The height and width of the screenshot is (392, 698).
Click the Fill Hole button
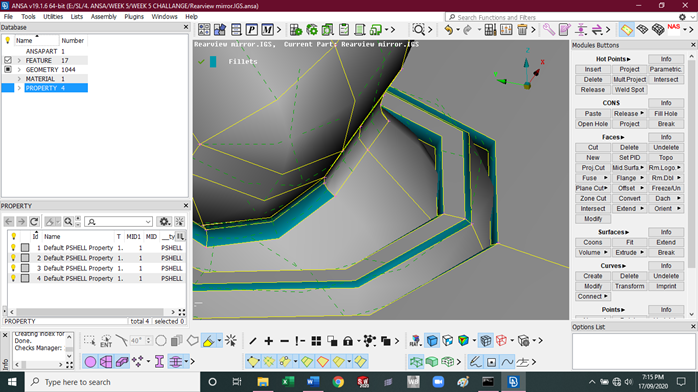(666, 113)
